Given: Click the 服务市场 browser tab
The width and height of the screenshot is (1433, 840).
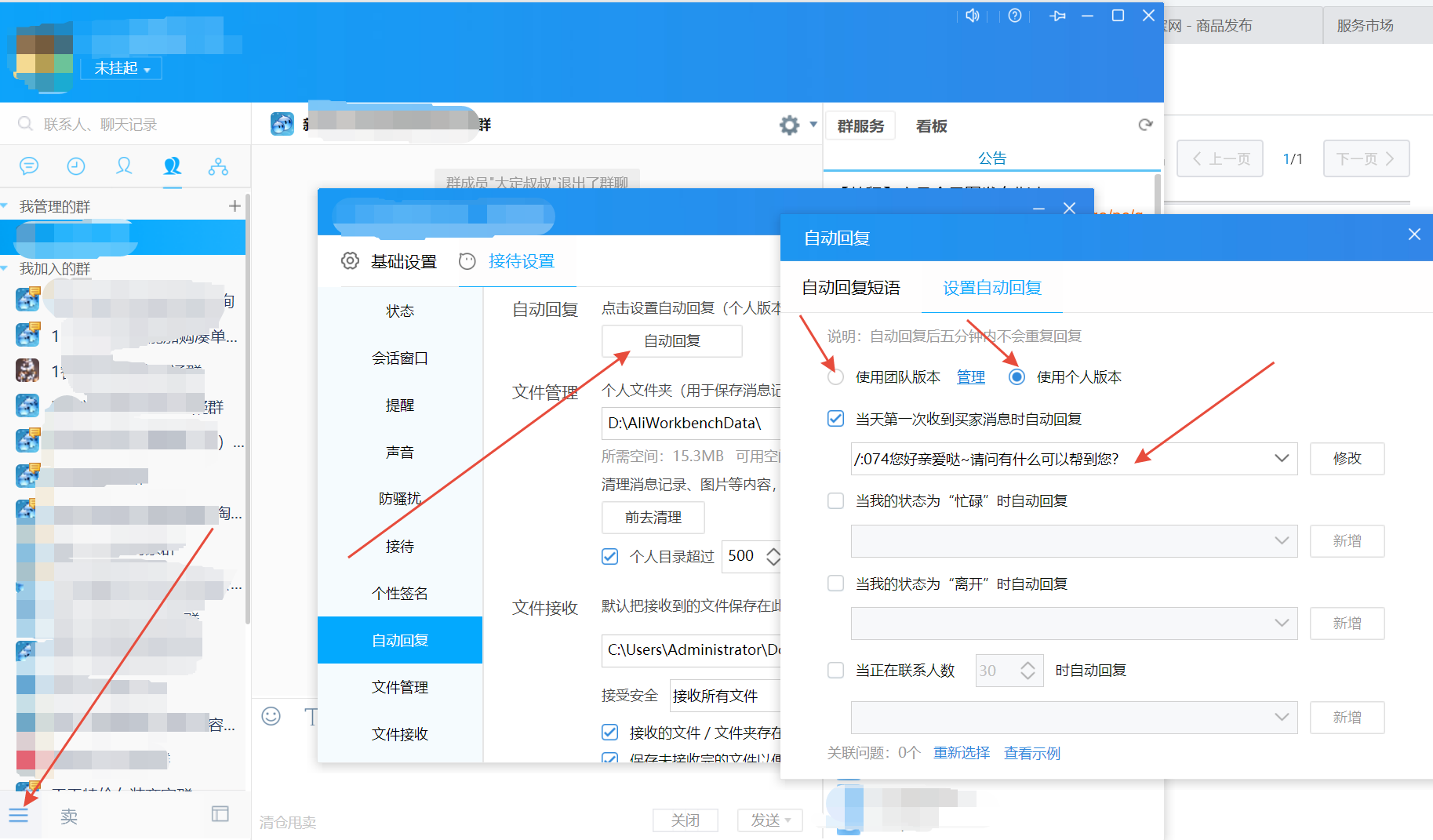Looking at the screenshot, I should pyautogui.click(x=1365, y=25).
